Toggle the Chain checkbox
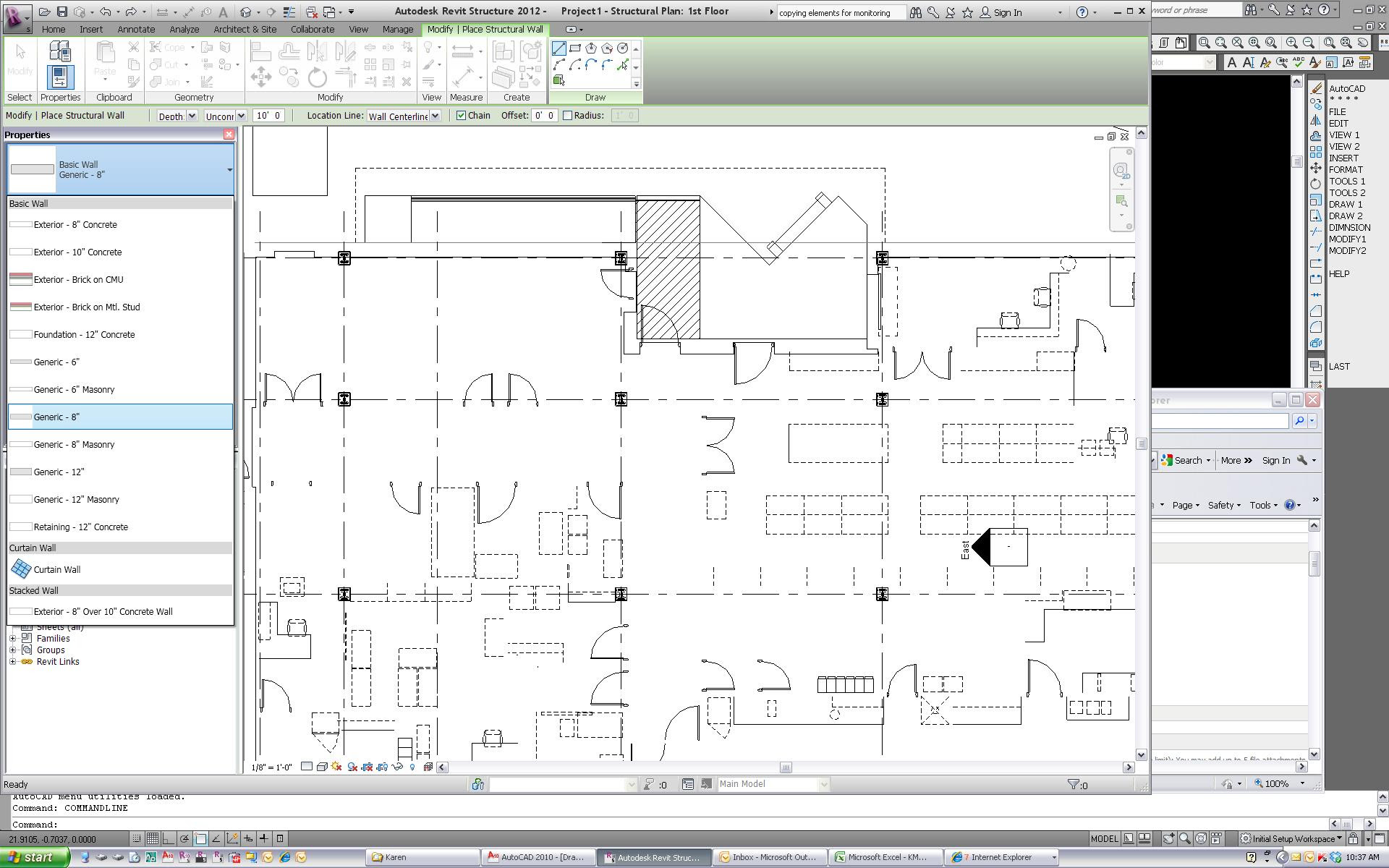Viewport: 1389px width, 868px height. tap(461, 116)
